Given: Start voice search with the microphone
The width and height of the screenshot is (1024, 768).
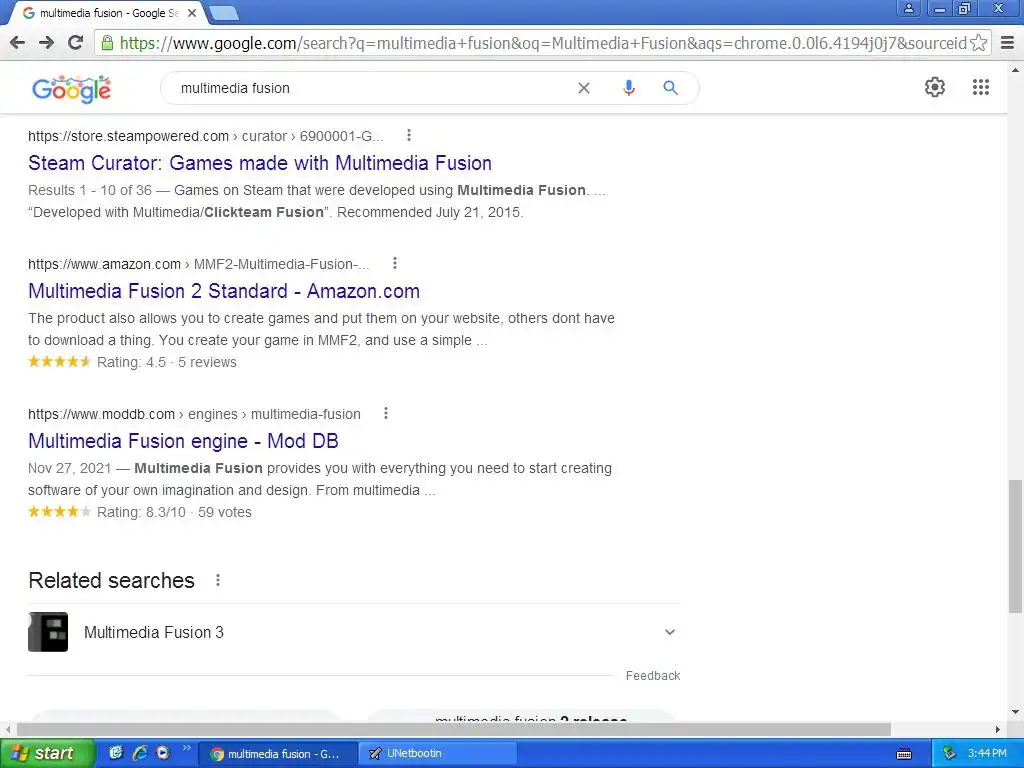Looking at the screenshot, I should 628,88.
